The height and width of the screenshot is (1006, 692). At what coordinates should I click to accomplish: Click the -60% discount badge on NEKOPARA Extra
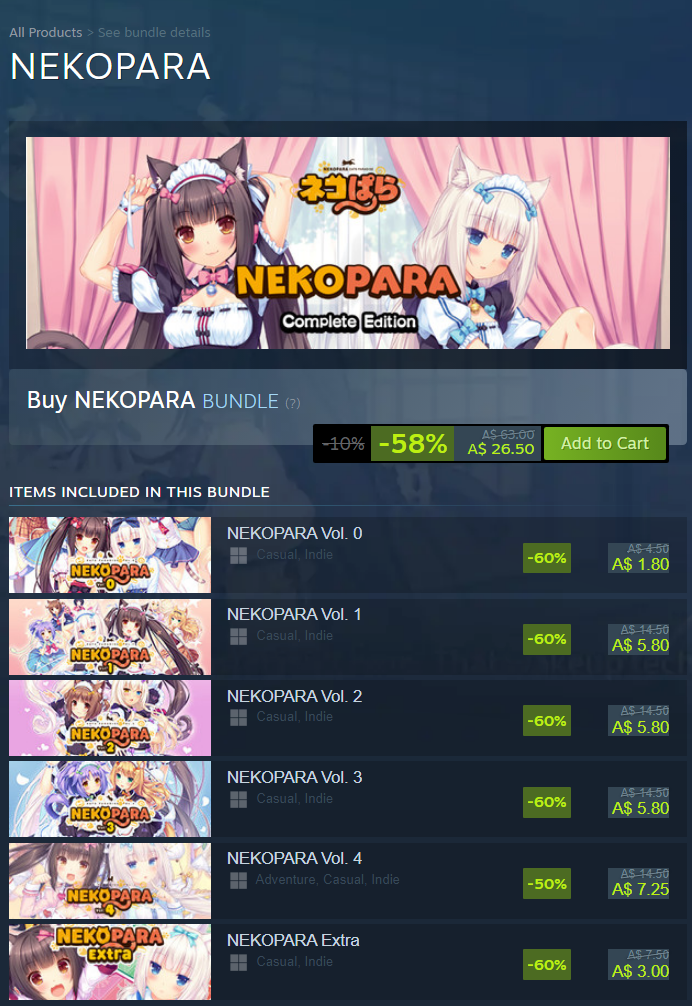(x=547, y=965)
